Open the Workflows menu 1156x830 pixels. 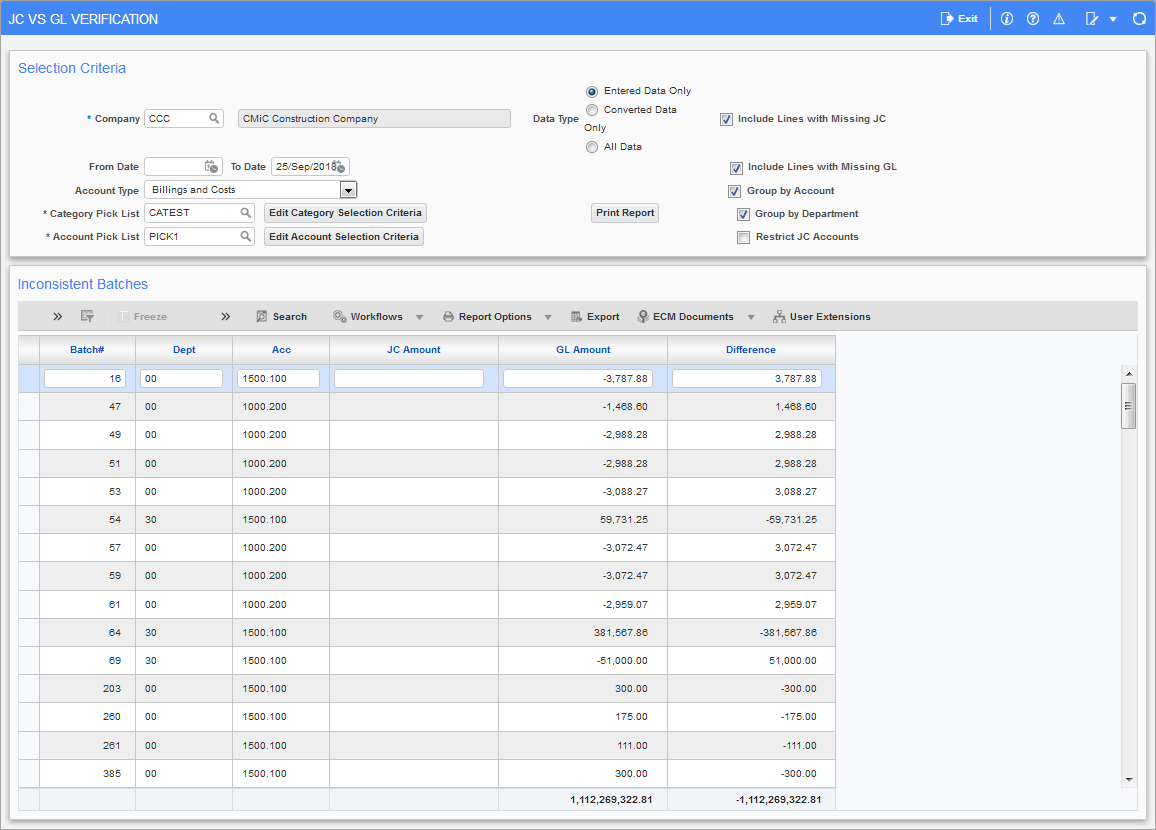(368, 316)
